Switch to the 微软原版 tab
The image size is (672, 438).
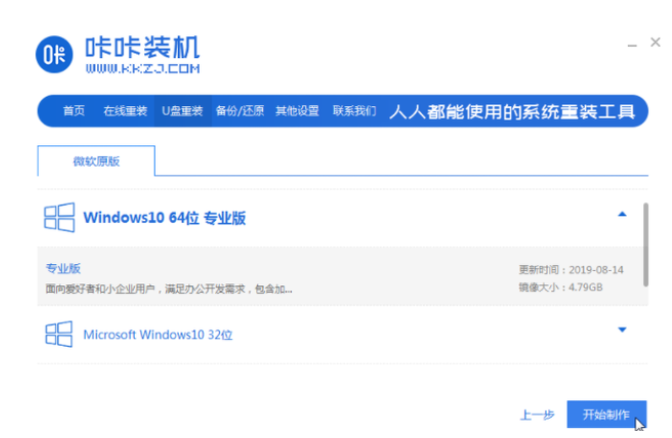tap(96, 161)
